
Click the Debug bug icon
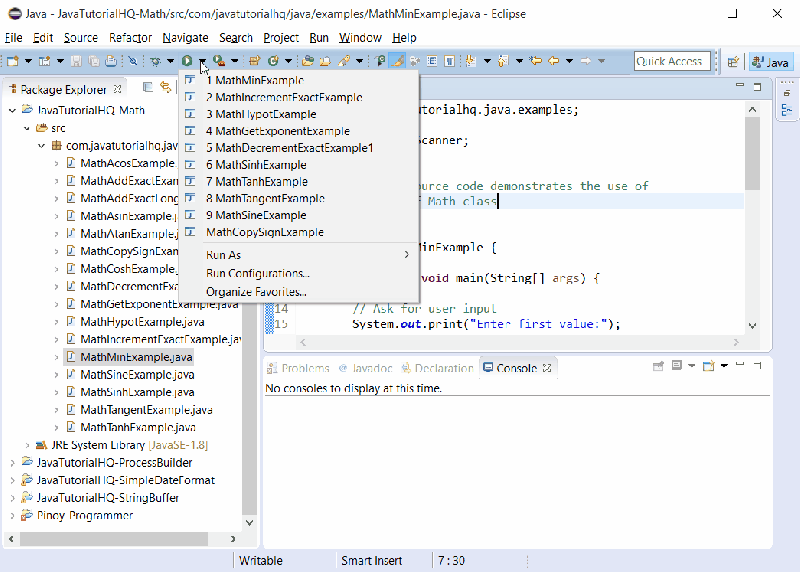pos(156,61)
